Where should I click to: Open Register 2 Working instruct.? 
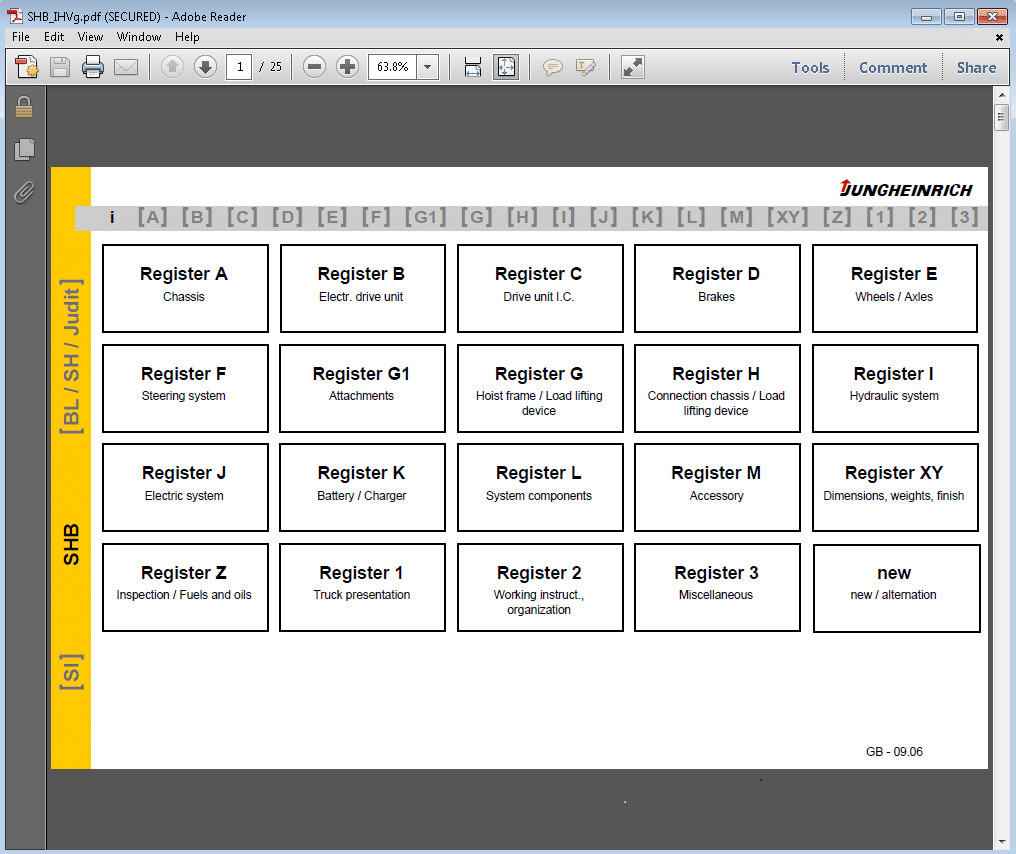click(540, 587)
